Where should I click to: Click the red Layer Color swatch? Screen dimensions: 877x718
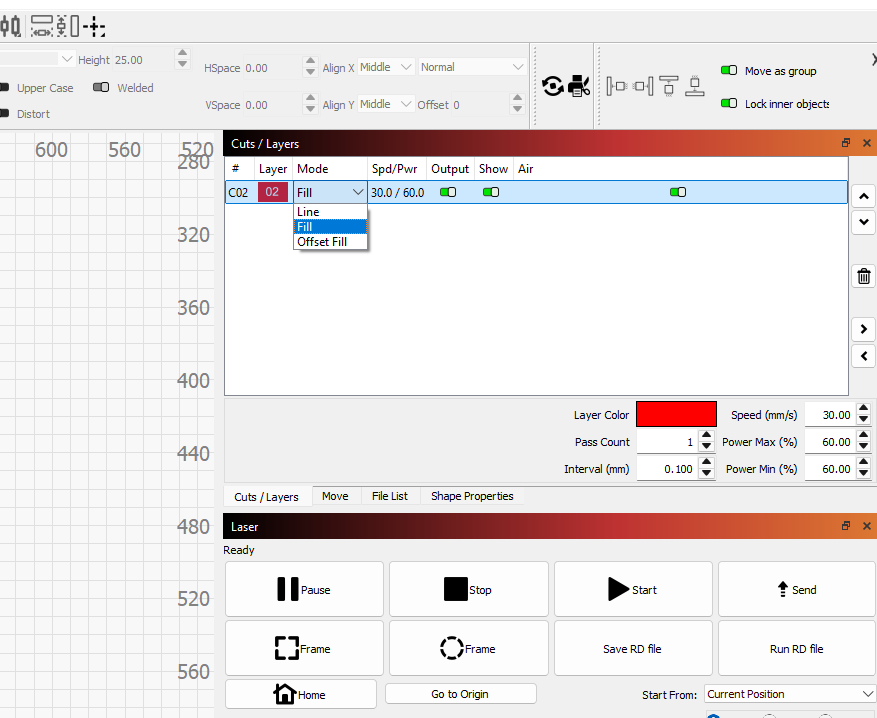click(x=676, y=414)
